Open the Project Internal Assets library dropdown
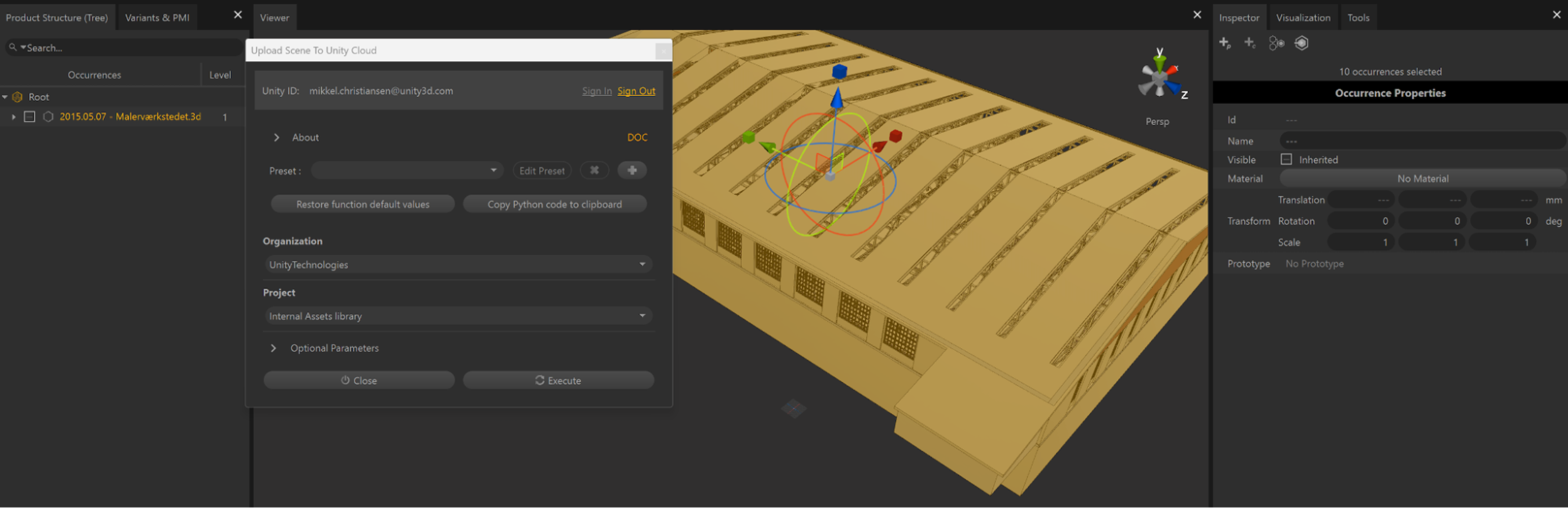The width and height of the screenshot is (1568, 508). point(457,316)
